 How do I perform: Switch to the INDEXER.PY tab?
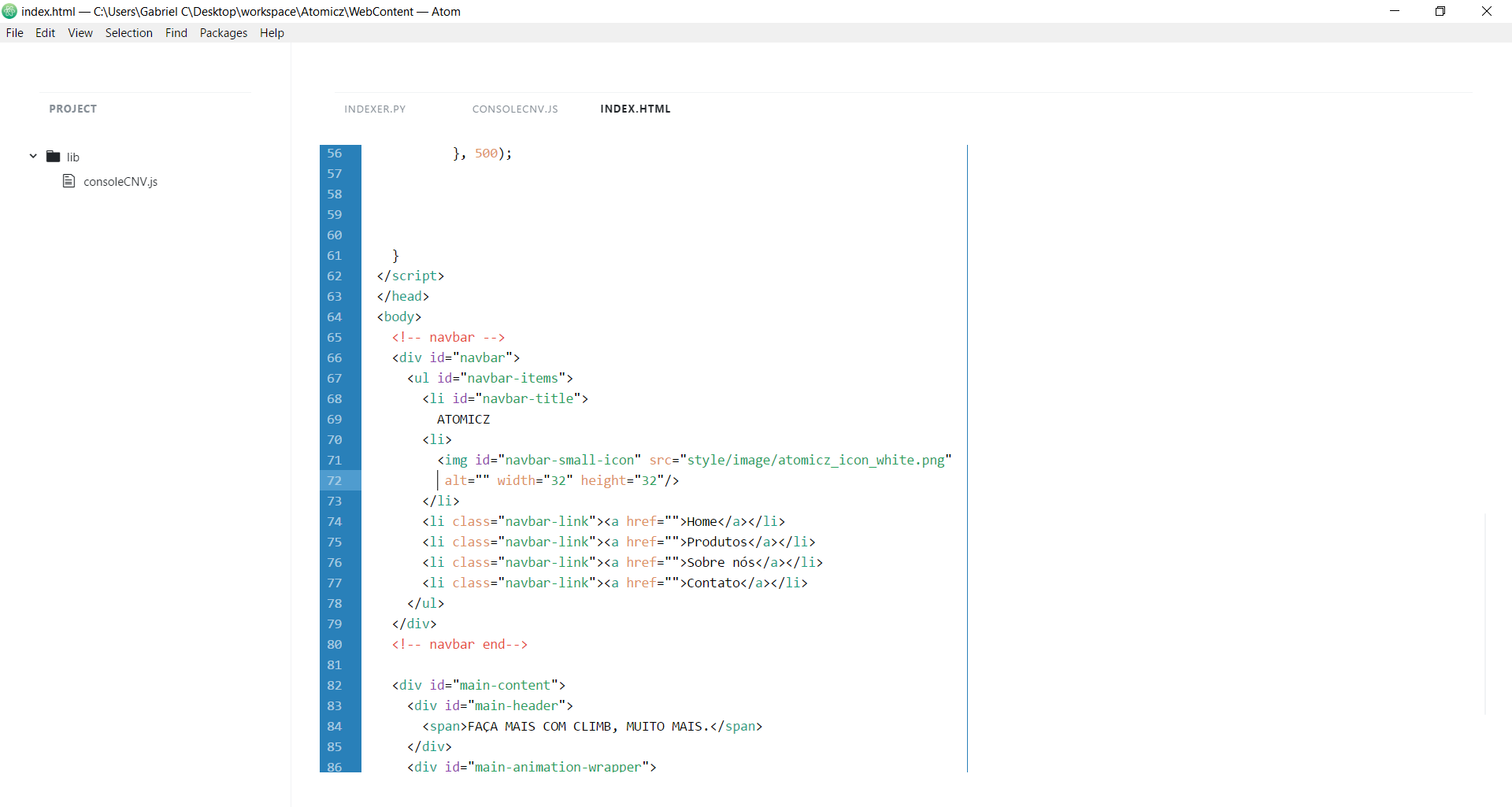pyautogui.click(x=375, y=109)
